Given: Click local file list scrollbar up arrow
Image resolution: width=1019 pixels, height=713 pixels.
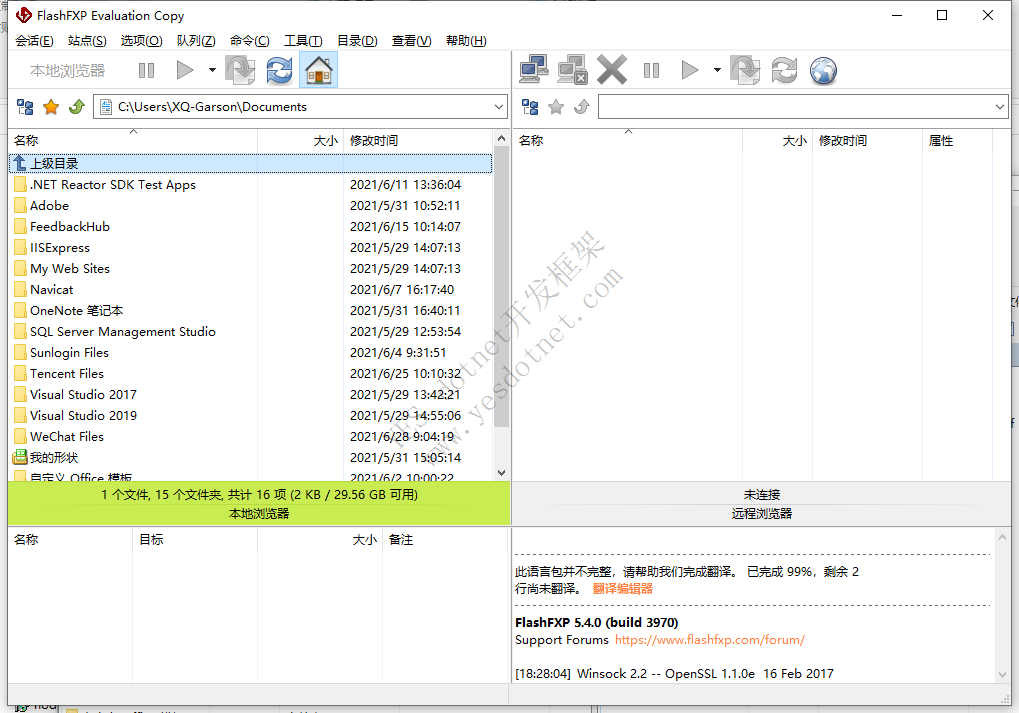Looking at the screenshot, I should click(x=501, y=138).
